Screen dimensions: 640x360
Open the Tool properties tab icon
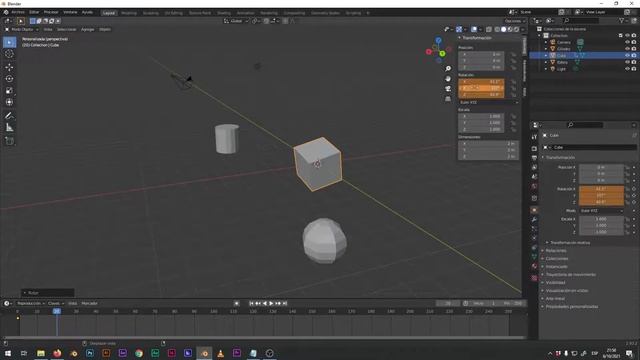534,137
